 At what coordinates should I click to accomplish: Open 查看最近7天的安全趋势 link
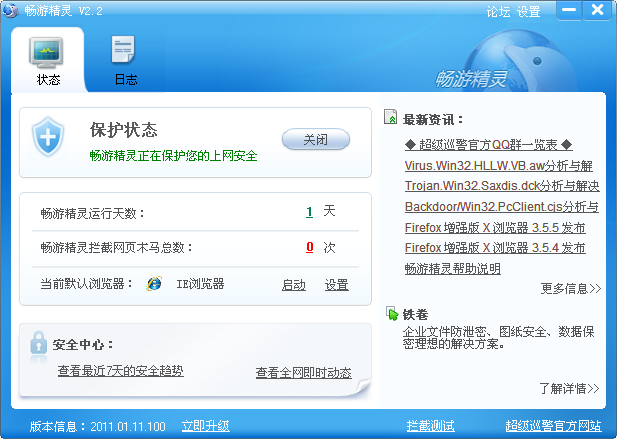coord(120,371)
